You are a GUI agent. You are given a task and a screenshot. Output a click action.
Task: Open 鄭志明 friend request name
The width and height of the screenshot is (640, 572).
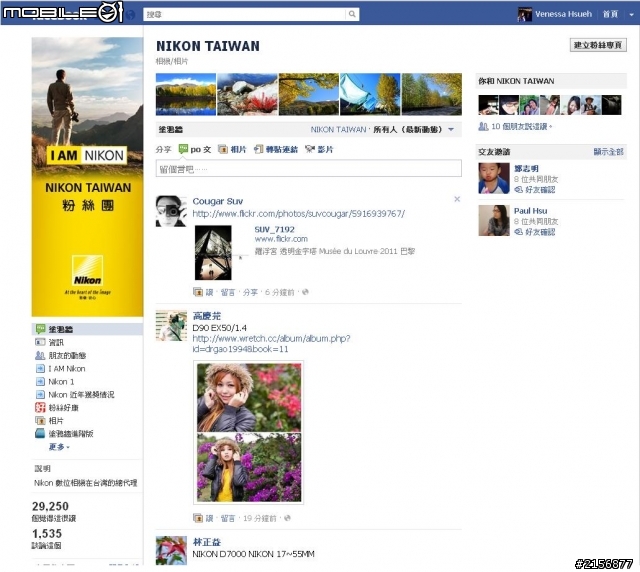(526, 168)
